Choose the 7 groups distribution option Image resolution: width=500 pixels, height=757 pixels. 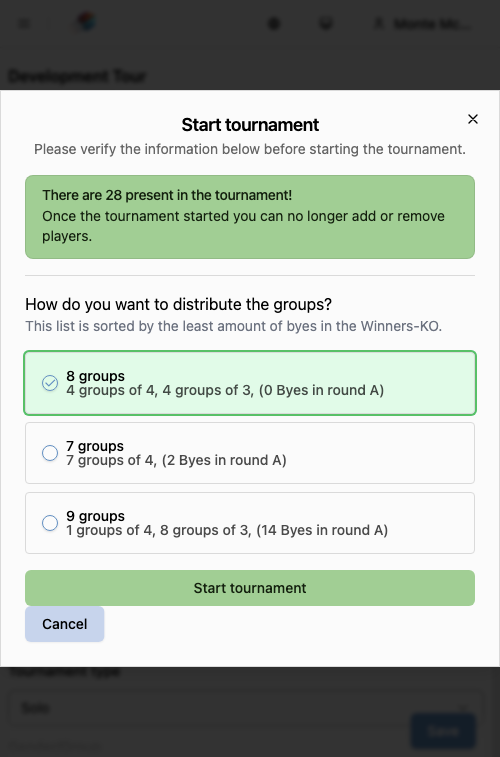tap(250, 453)
